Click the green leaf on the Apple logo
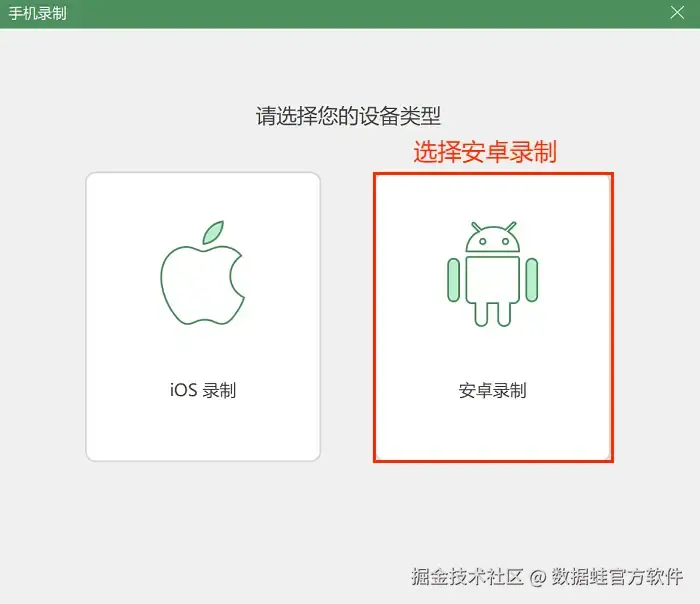 click(213, 232)
